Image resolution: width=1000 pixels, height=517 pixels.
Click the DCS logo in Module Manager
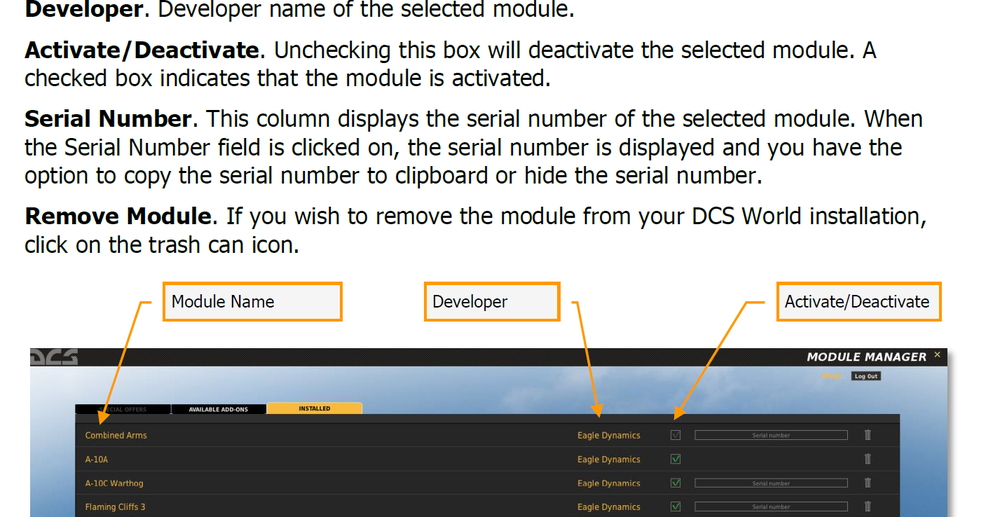click(54, 357)
